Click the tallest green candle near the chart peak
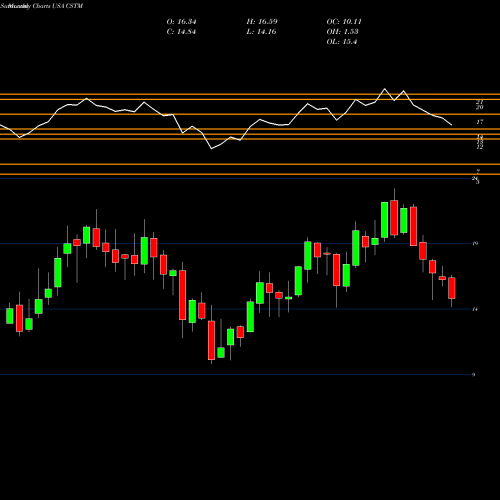The image size is (500, 500). pos(385,220)
